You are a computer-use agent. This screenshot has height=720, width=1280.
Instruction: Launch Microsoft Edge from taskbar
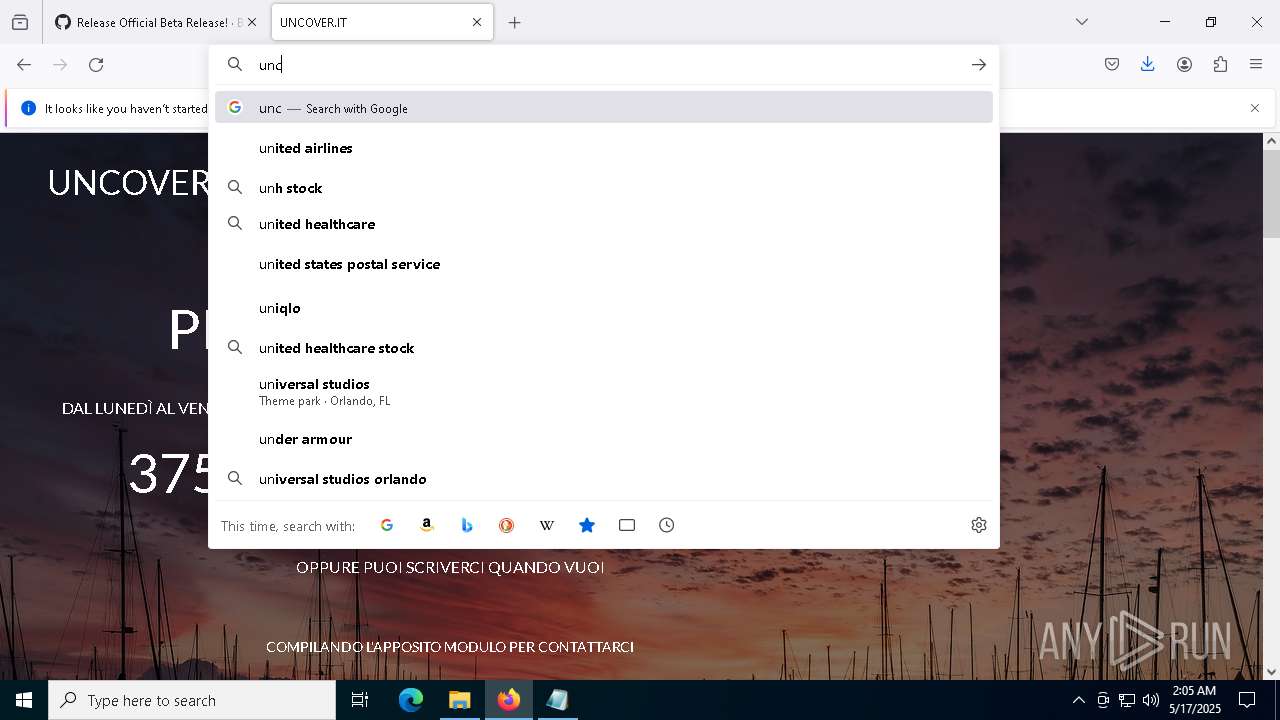(411, 700)
